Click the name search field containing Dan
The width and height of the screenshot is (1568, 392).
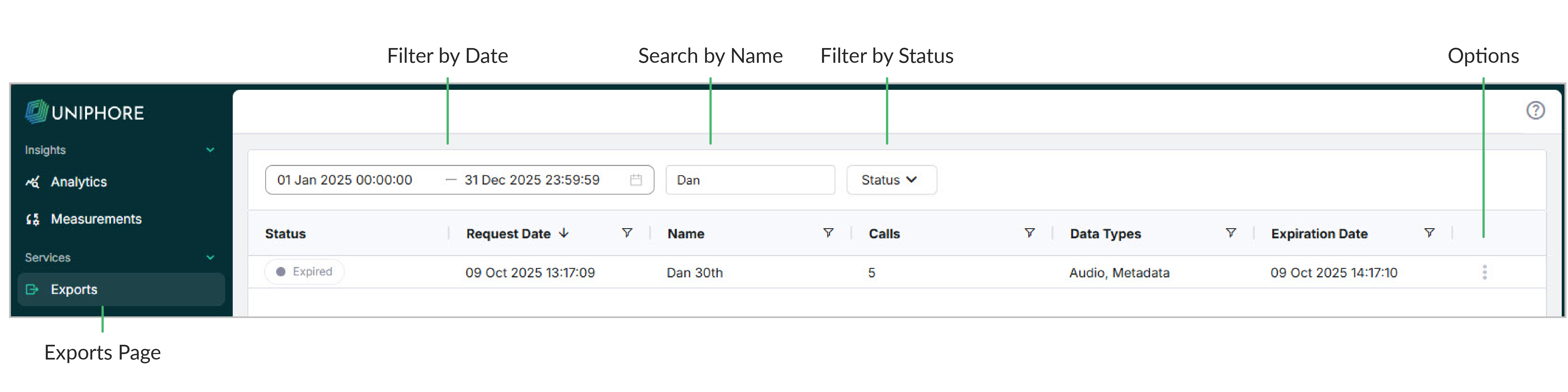[x=750, y=180]
